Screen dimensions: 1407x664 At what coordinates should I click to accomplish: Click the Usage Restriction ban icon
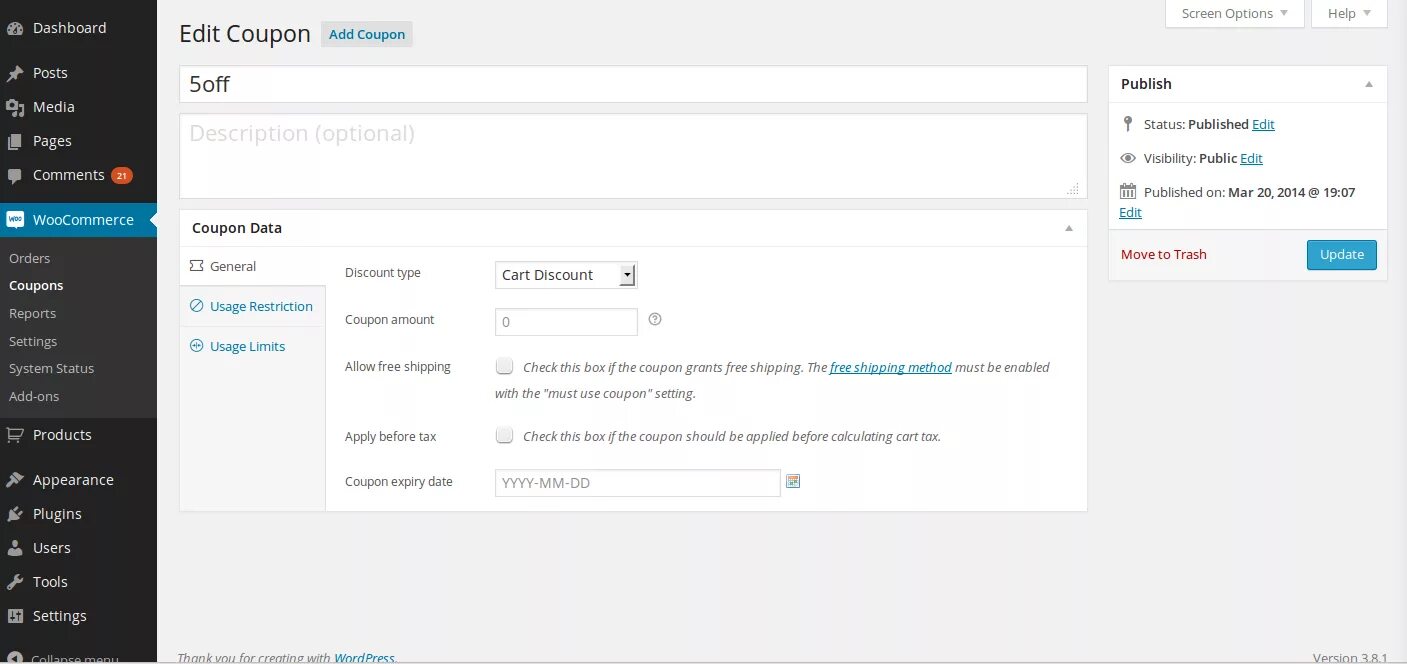click(x=196, y=306)
